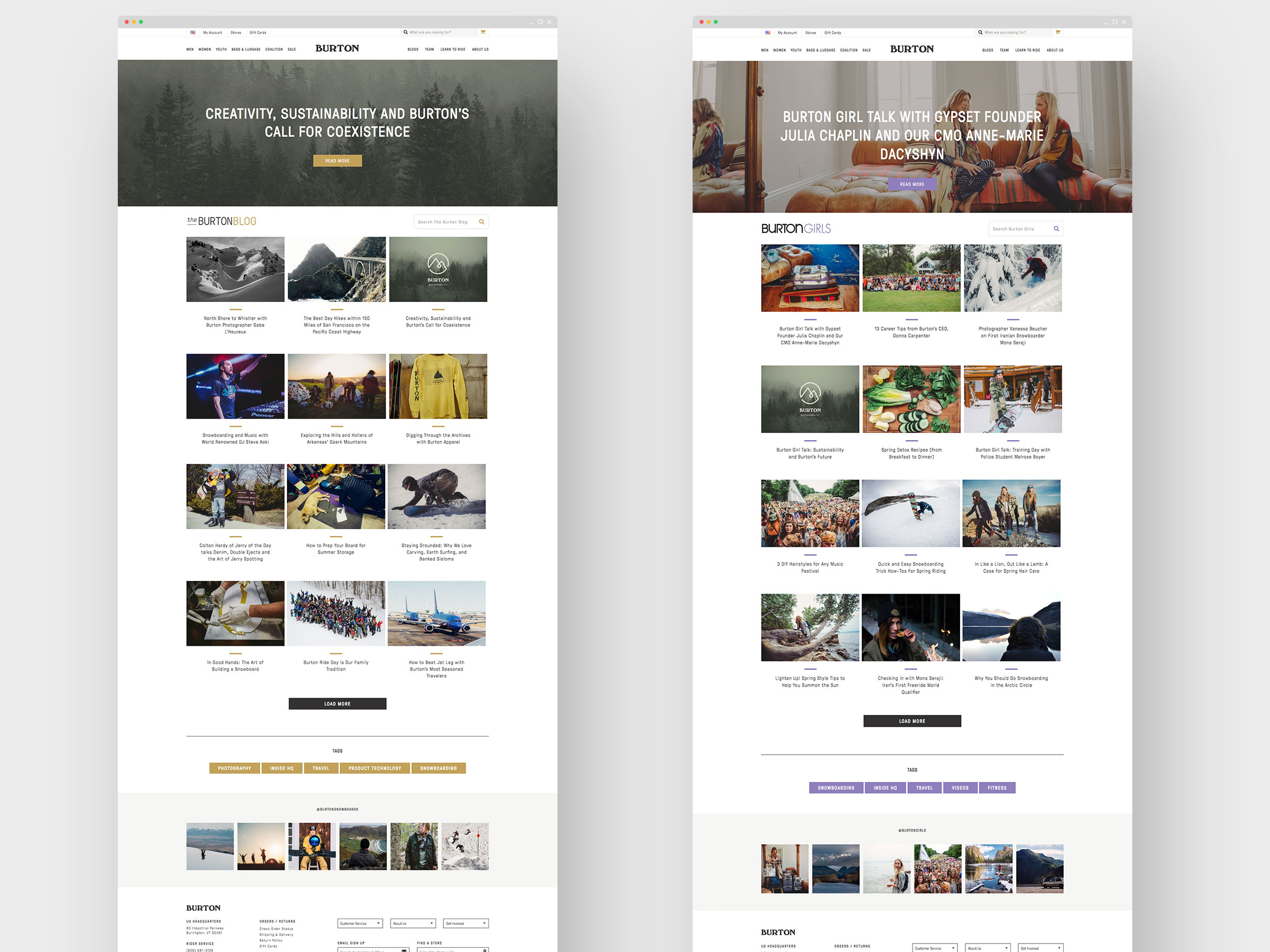Click the red traffic-light dot in the left window
Screen dimensions: 1270x952
tap(127, 22)
